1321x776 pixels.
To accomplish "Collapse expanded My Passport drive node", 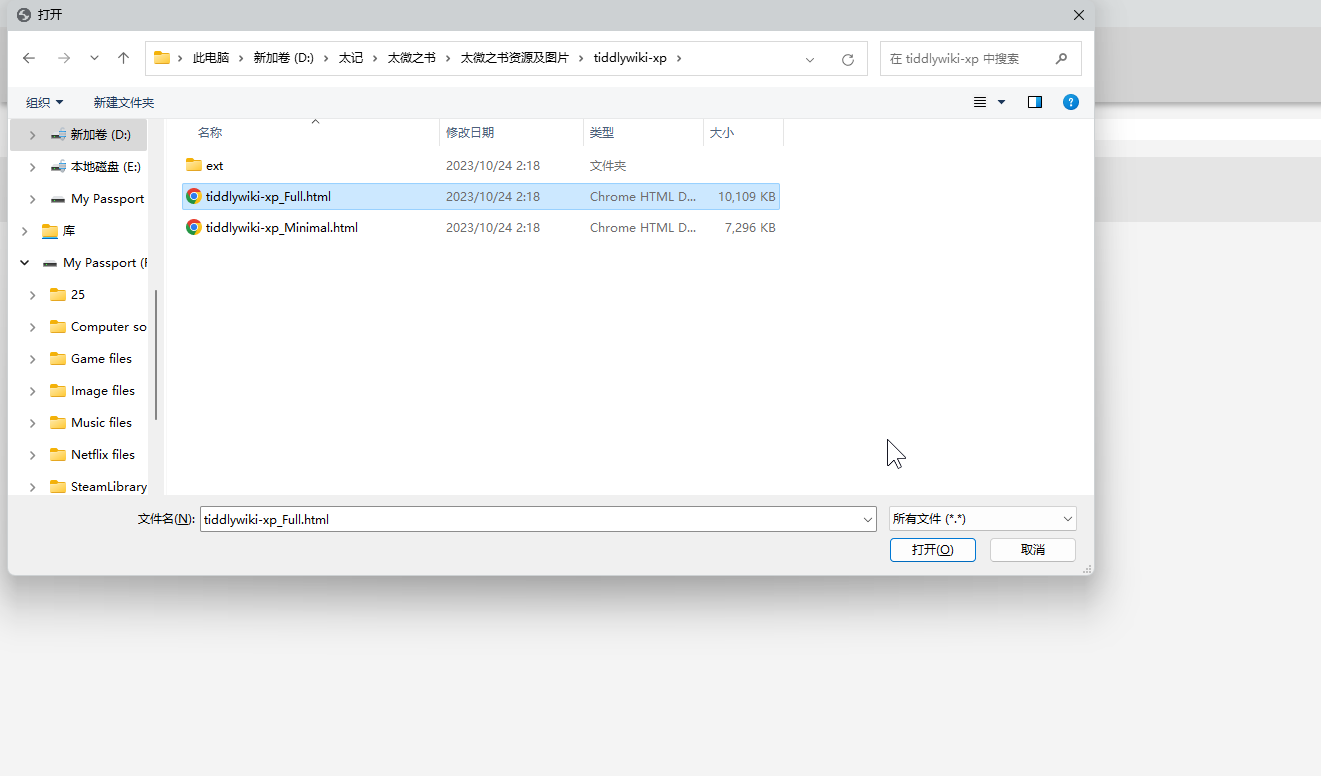I will [25, 263].
